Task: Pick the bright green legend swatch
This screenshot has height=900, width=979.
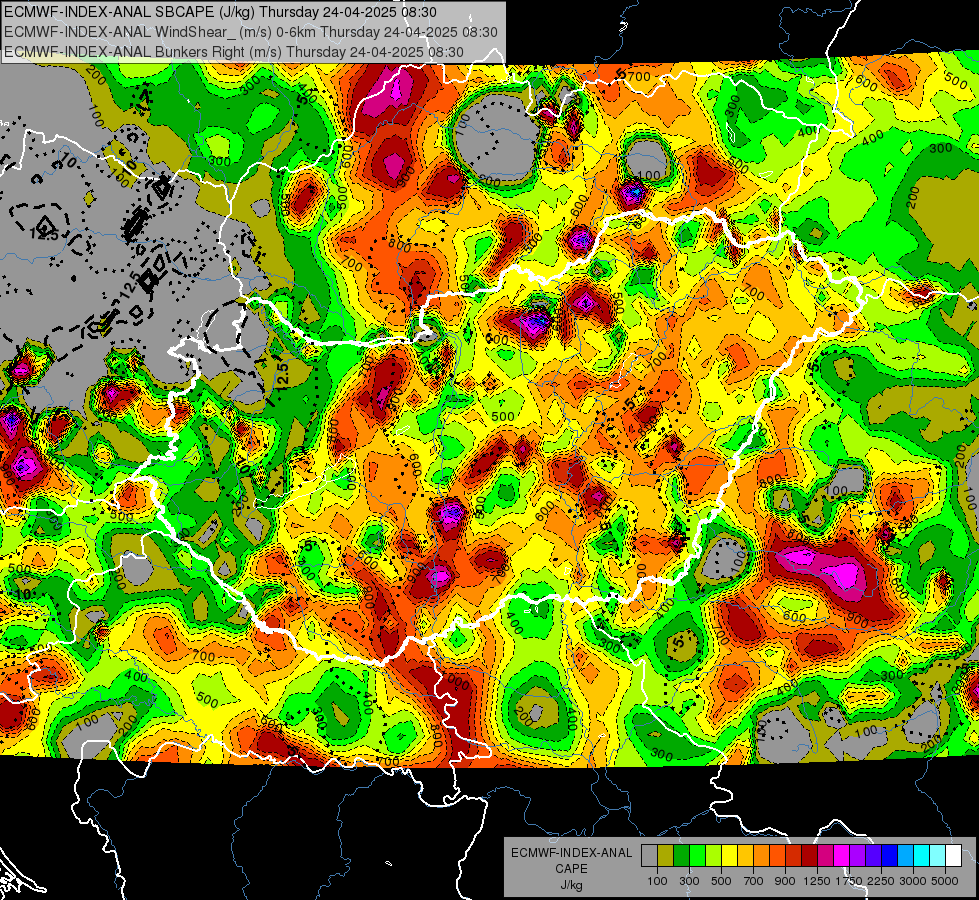Action: (697, 856)
